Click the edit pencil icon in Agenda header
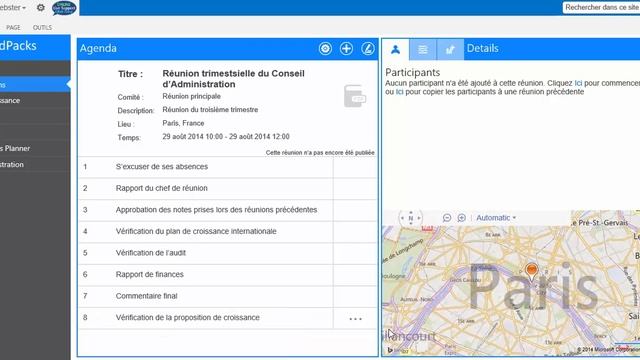The height and width of the screenshot is (360, 640). [368, 49]
